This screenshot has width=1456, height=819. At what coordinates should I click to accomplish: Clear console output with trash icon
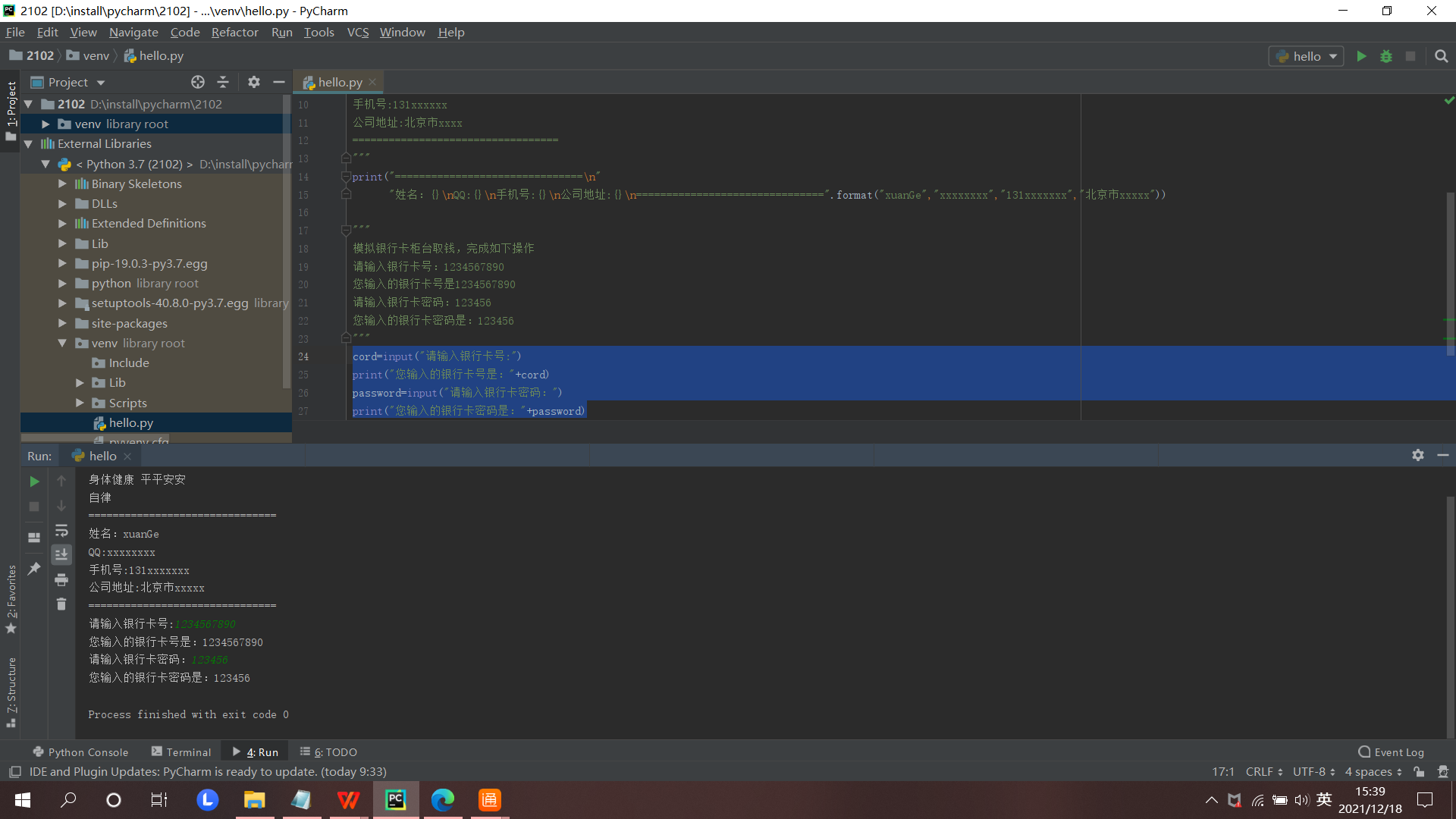(x=61, y=604)
